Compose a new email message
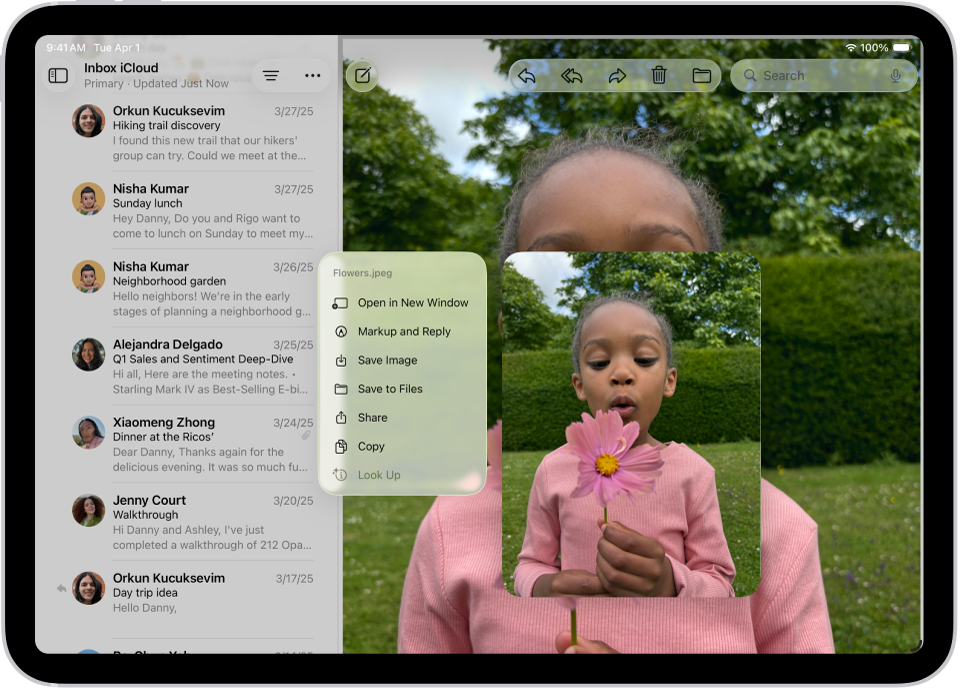The width and height of the screenshot is (960, 690). (362, 76)
